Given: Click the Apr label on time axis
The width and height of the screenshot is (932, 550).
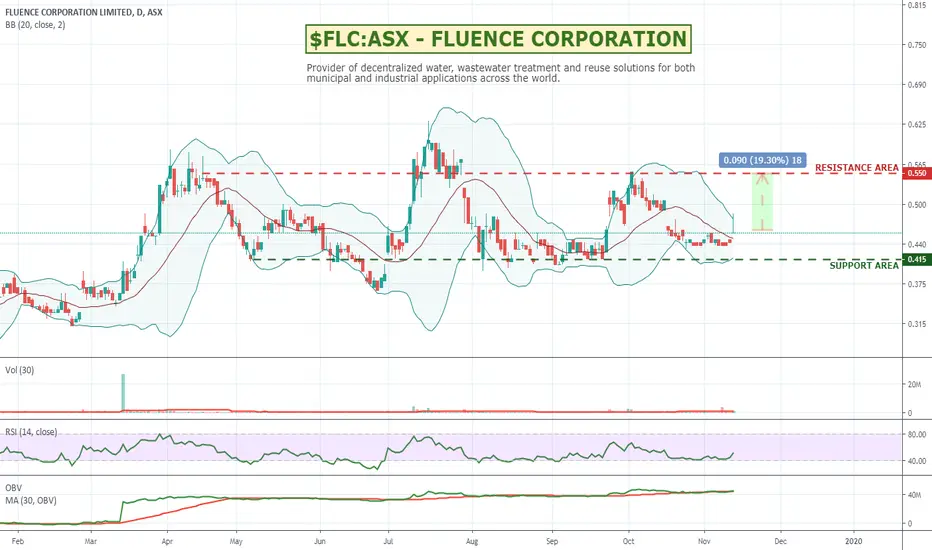Looking at the screenshot, I should [x=167, y=541].
